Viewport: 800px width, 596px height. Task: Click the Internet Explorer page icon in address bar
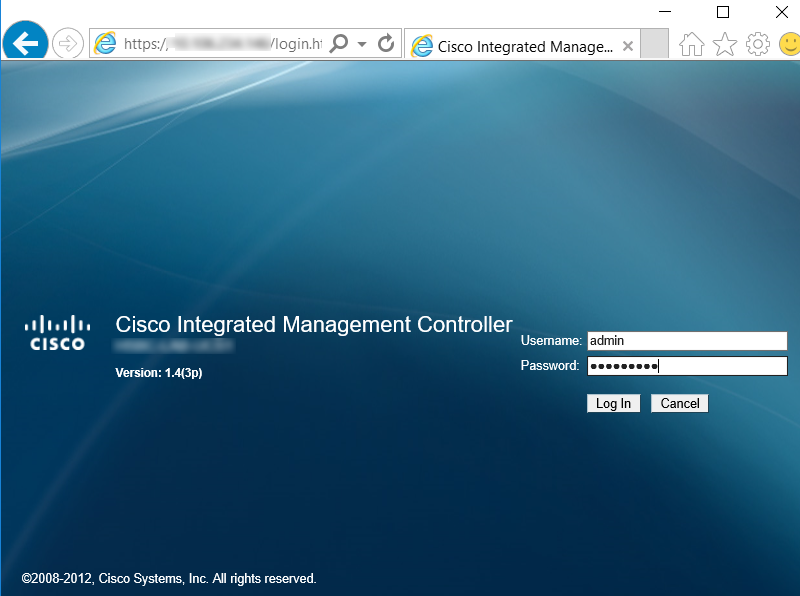(x=105, y=44)
